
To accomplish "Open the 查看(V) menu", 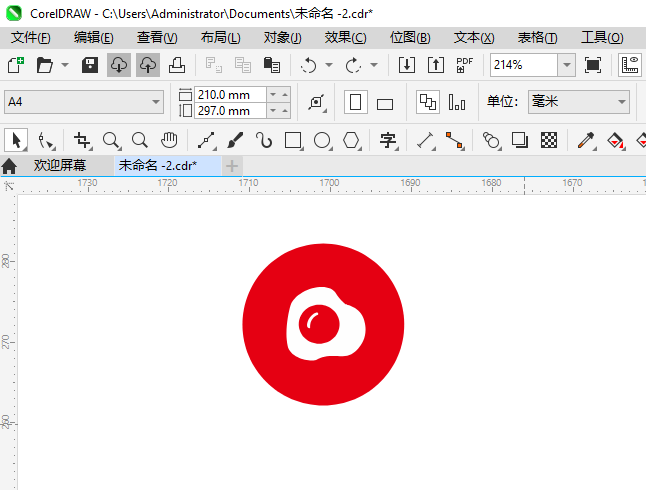I will [x=157, y=38].
